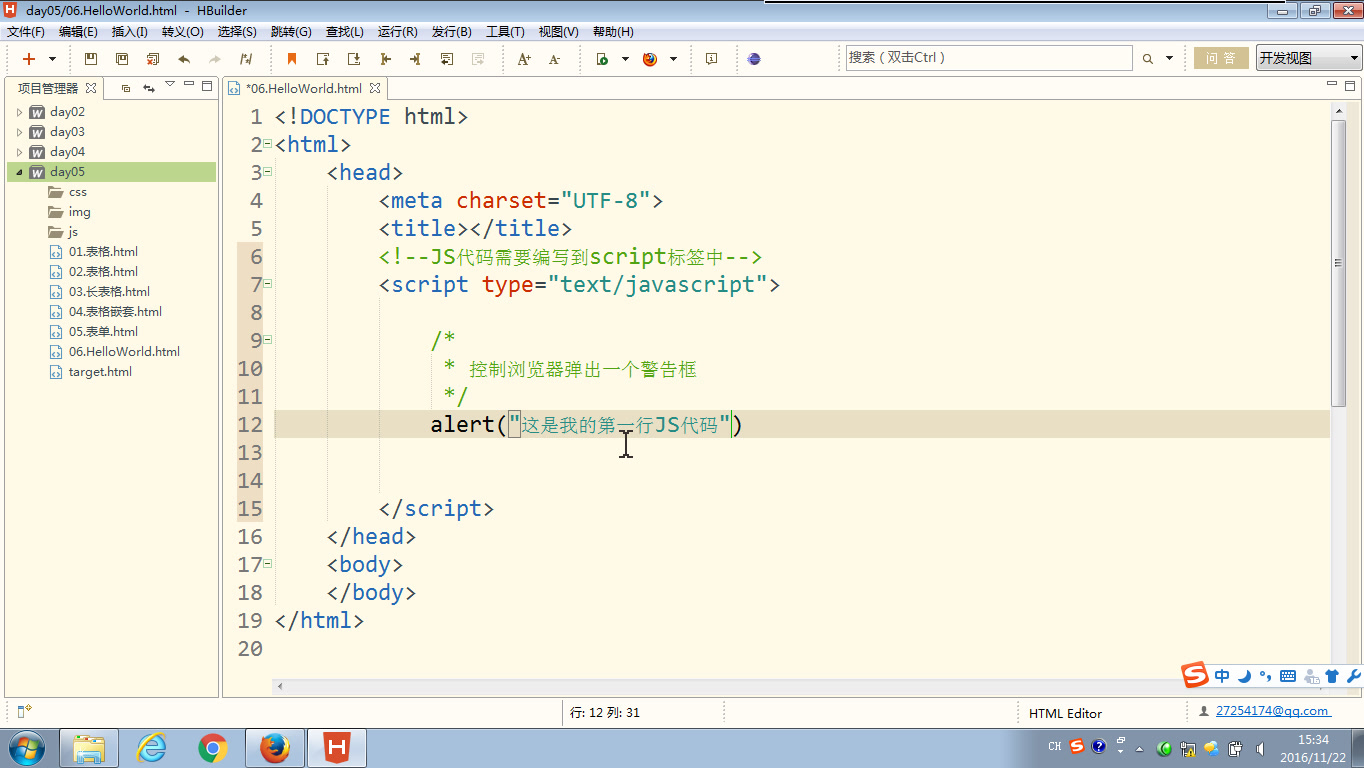
Task: Open the 编辑(E) menu
Action: click(78, 32)
